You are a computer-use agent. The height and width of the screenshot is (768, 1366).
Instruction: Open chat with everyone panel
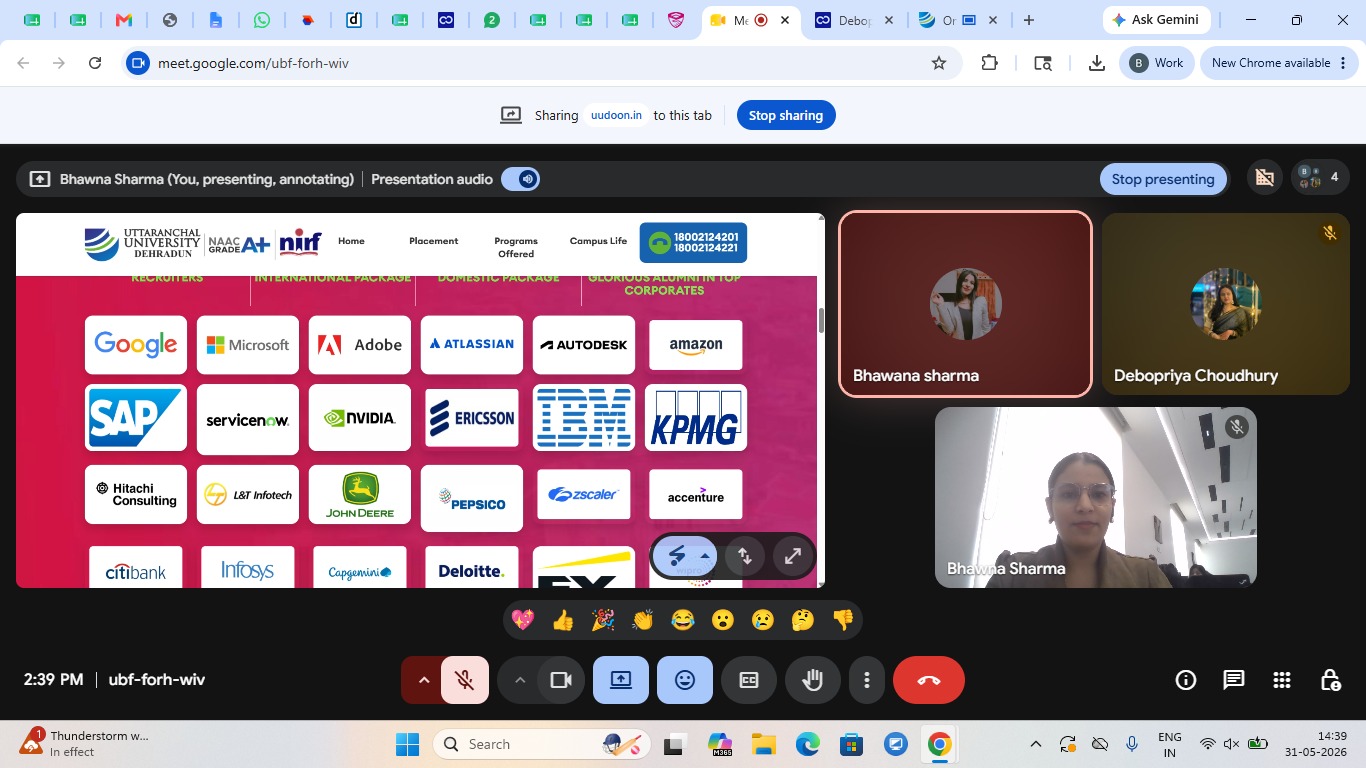pyautogui.click(x=1234, y=680)
